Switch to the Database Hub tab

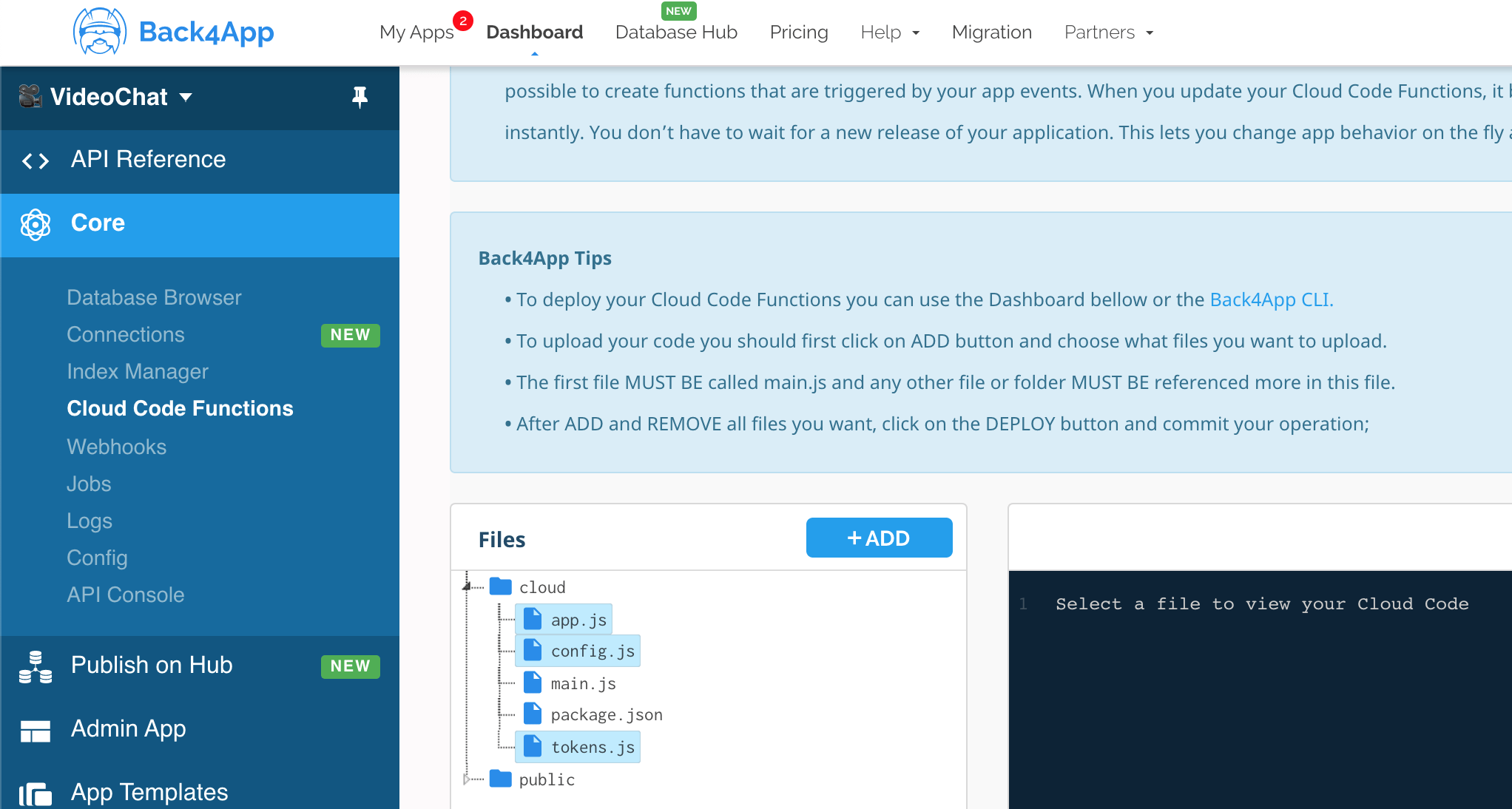coord(675,33)
